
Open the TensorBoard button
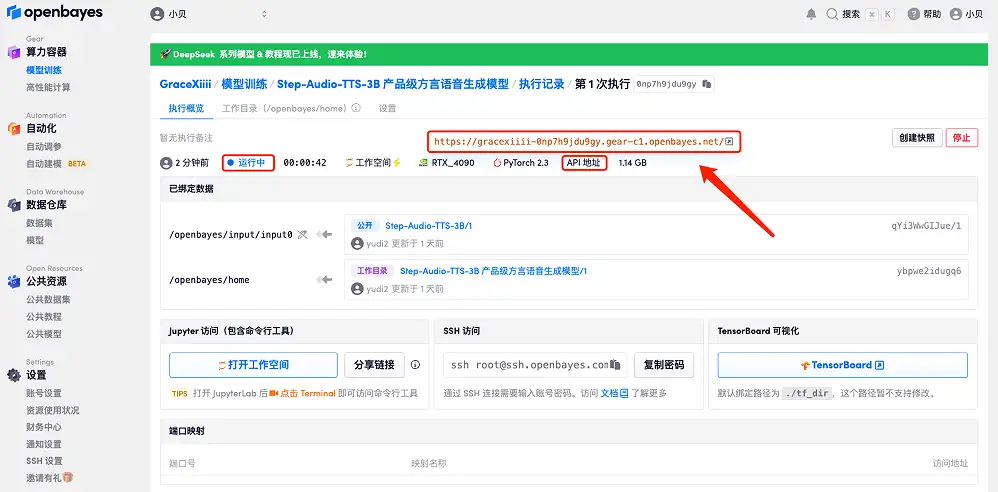click(x=843, y=365)
